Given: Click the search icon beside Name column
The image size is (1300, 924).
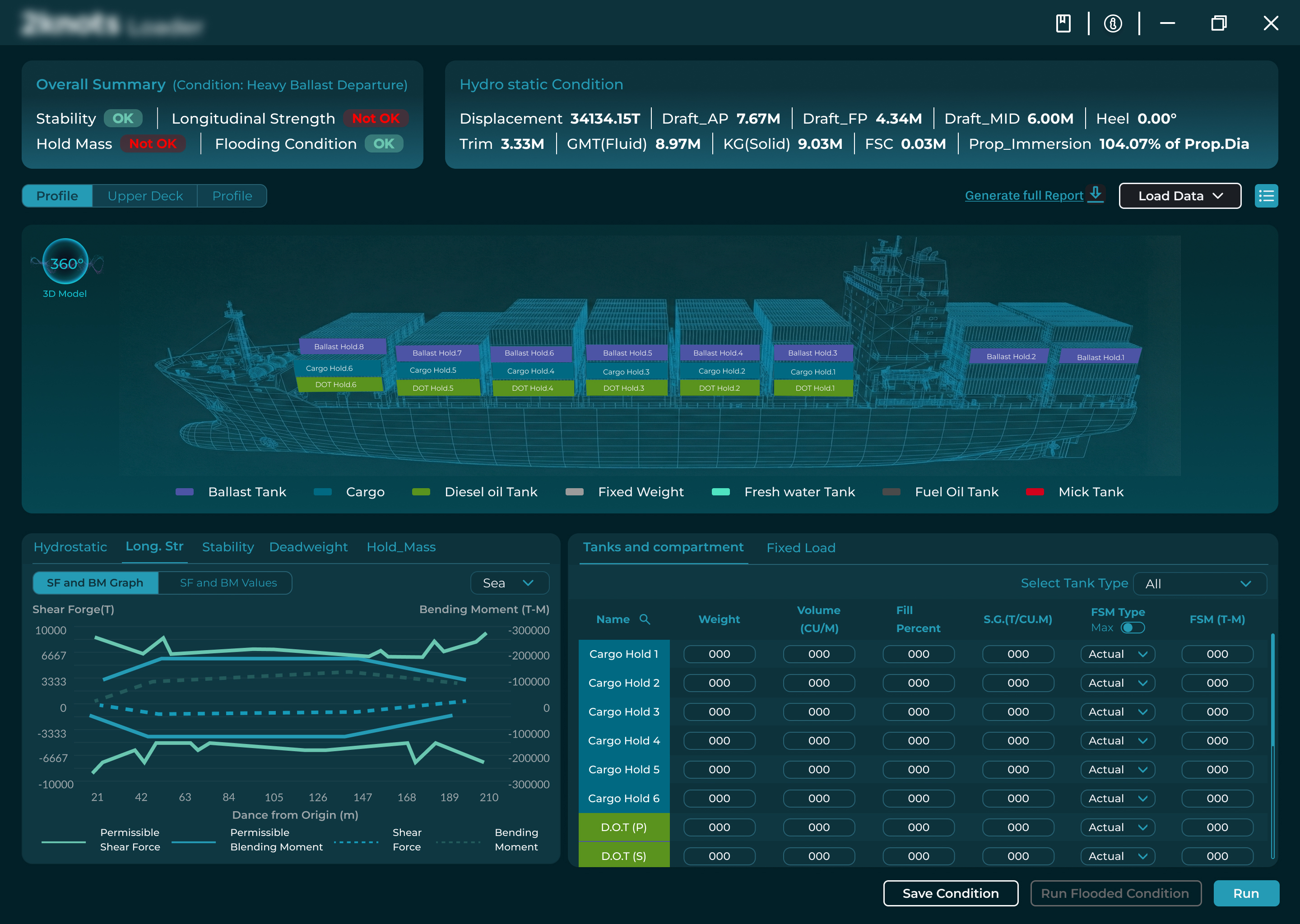Looking at the screenshot, I should tap(644, 619).
